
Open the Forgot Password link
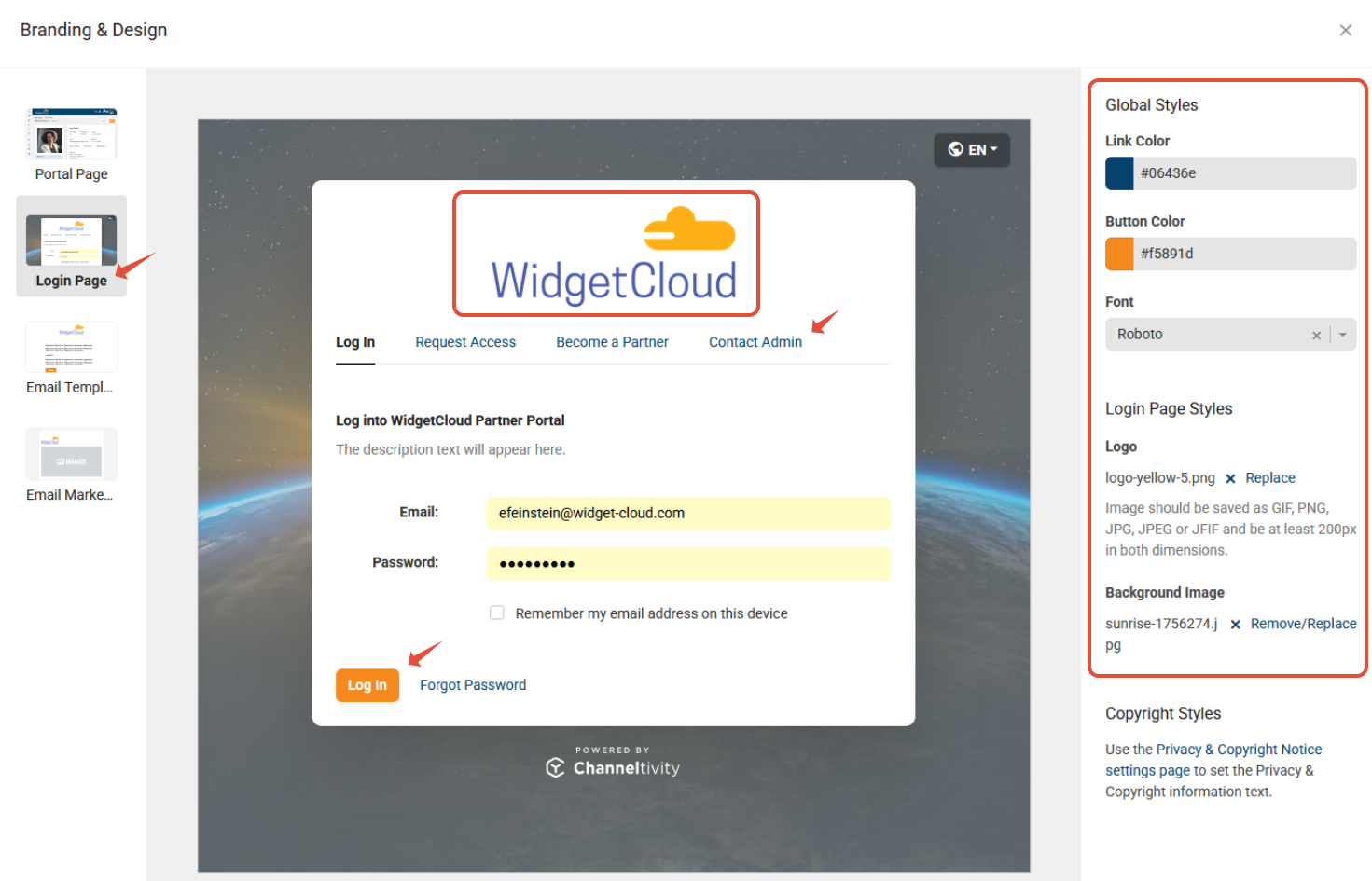coord(473,685)
